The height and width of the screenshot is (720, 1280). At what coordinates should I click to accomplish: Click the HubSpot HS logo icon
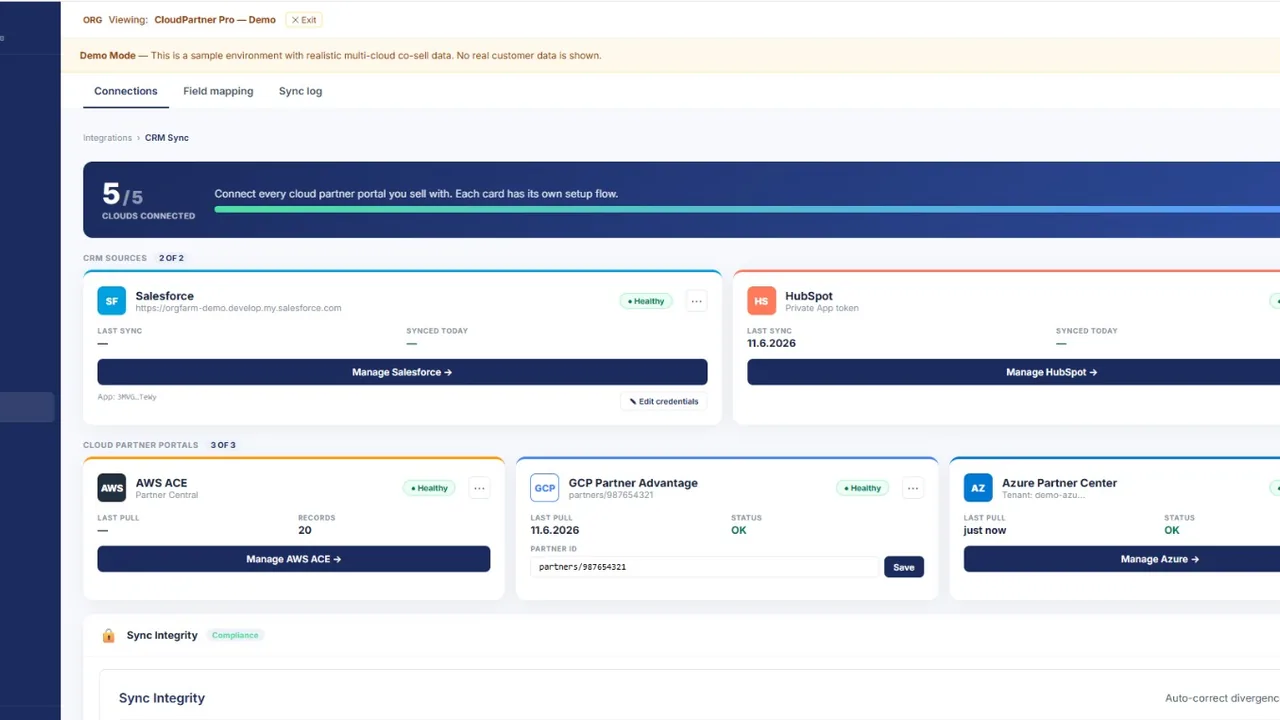tap(762, 301)
